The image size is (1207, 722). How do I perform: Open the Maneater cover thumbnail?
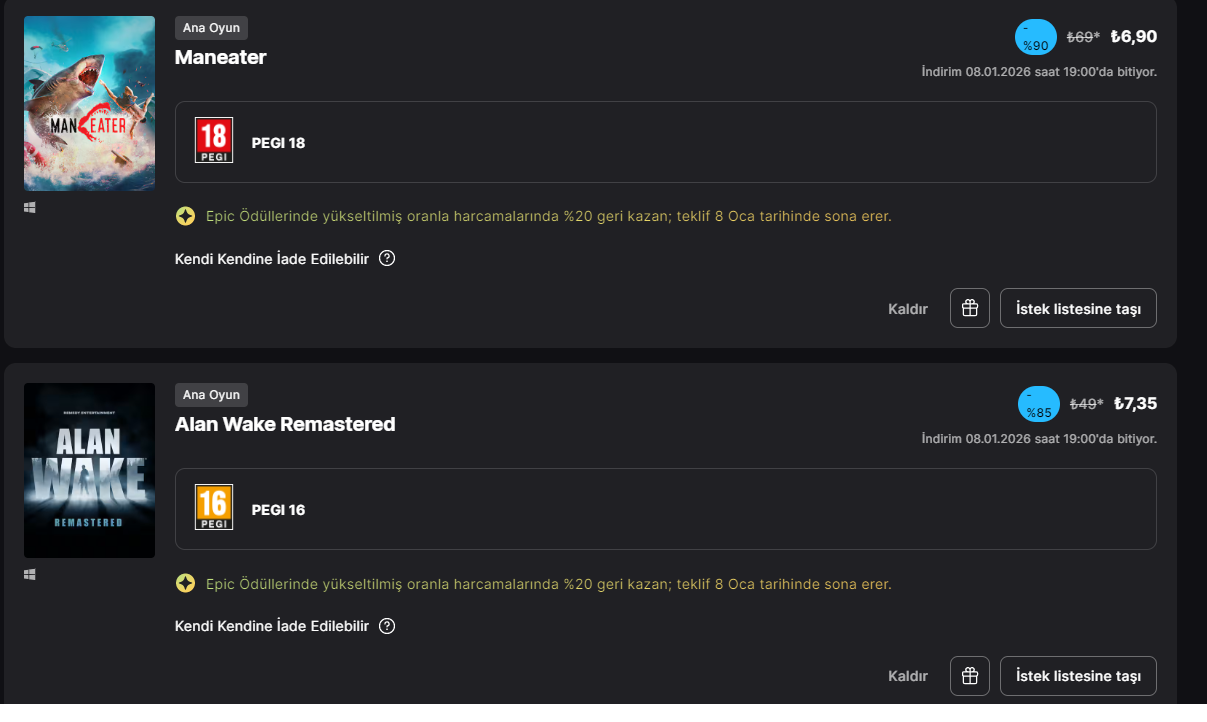click(x=89, y=103)
